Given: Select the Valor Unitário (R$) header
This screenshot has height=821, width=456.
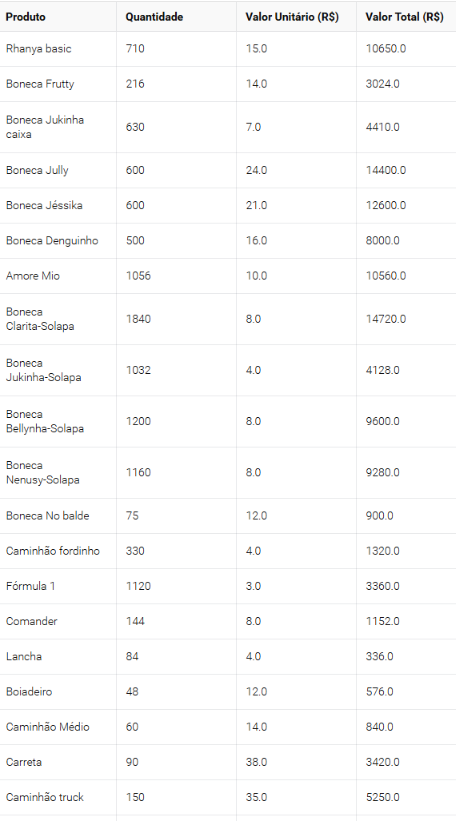Looking at the screenshot, I should click(x=292, y=17).
